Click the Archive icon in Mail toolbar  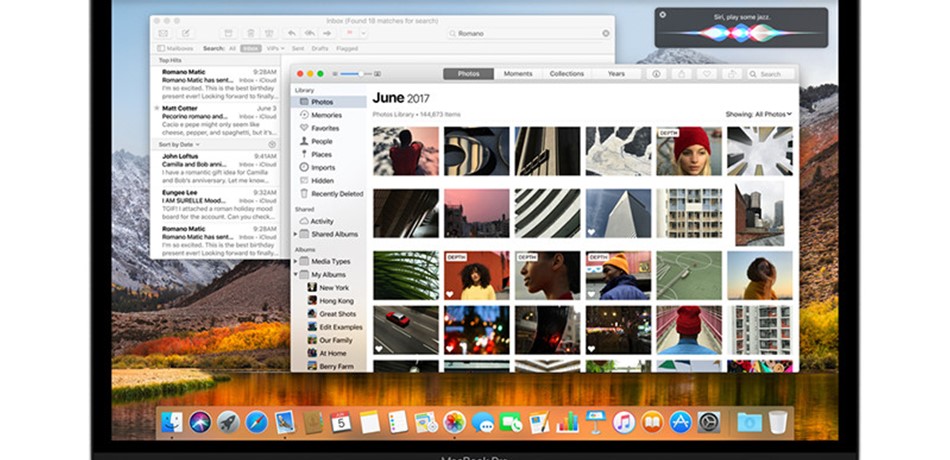[228, 33]
